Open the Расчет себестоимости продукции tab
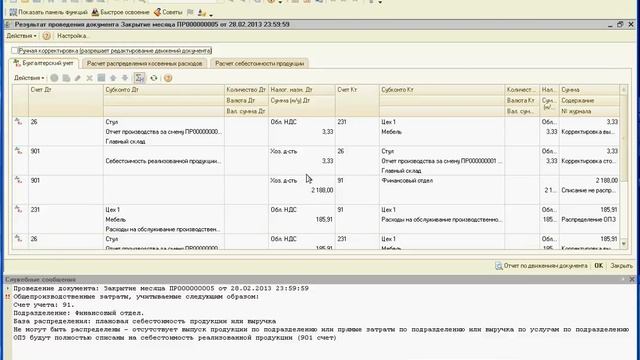The height and width of the screenshot is (360, 640). 260,64
